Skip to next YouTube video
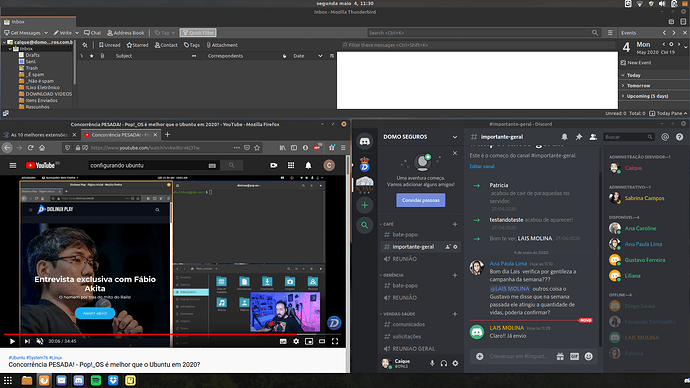The height and width of the screenshot is (388, 690). (x=27, y=341)
